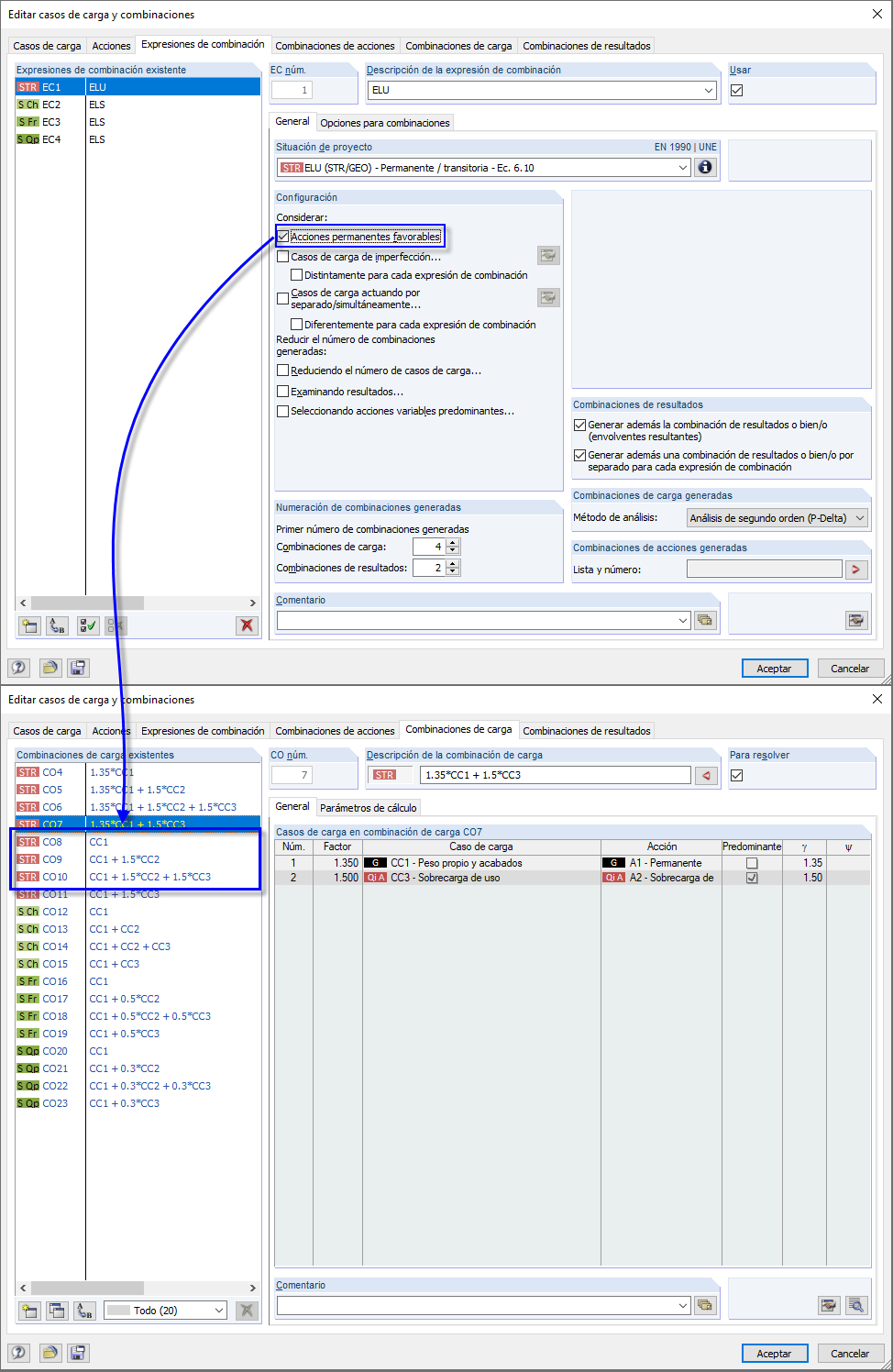Check Reduciendo el número de casos de carga
893x1372 pixels.
(x=283, y=371)
